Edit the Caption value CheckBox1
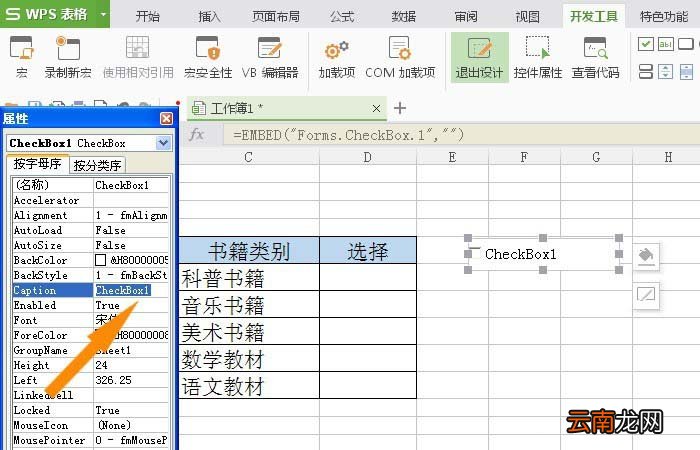The height and width of the screenshot is (450, 700). pyautogui.click(x=131, y=290)
